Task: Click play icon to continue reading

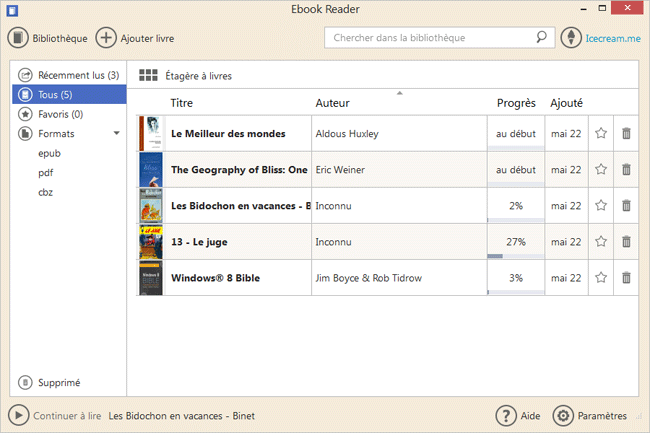Action: [18, 416]
